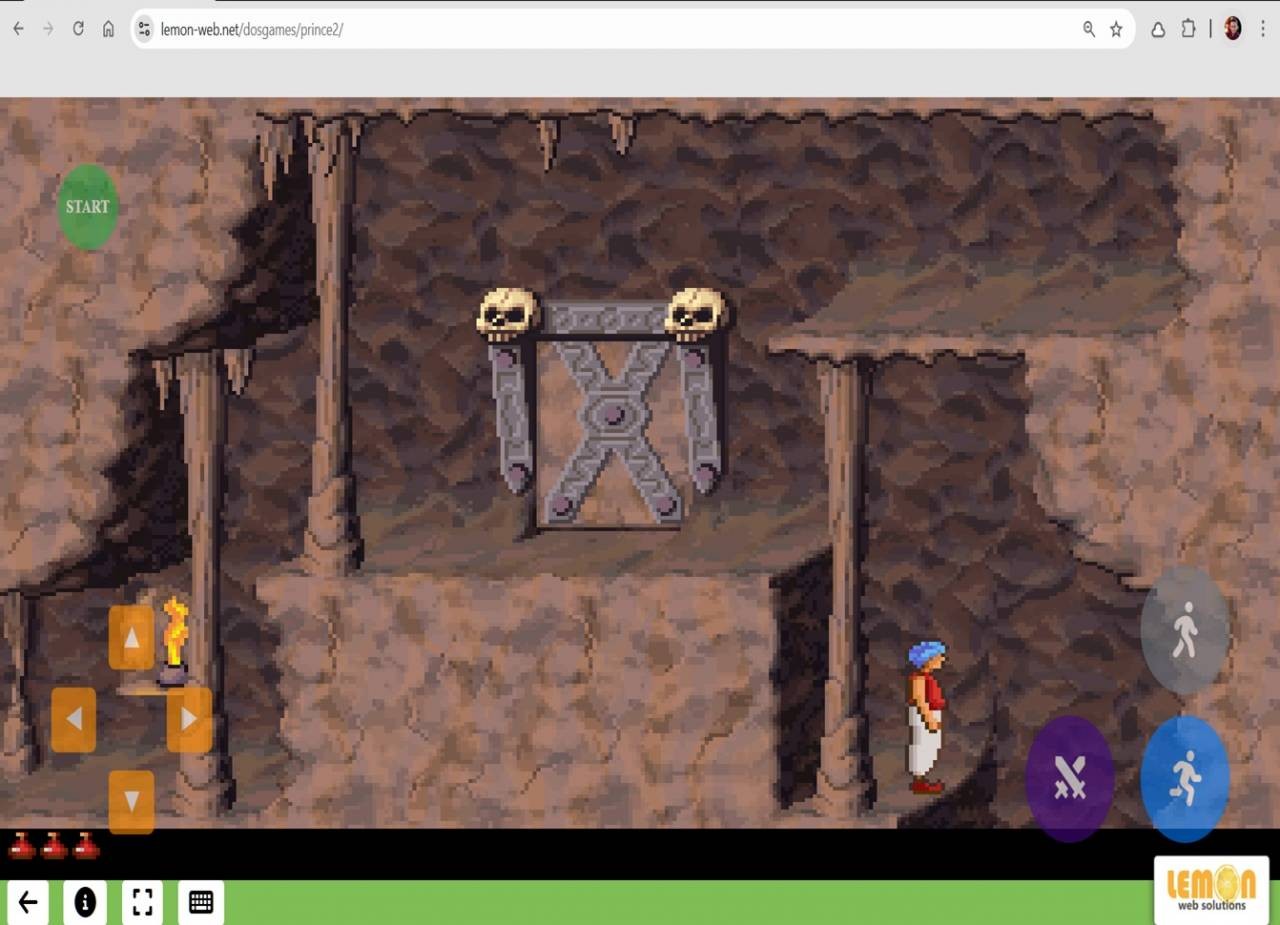The width and height of the screenshot is (1280, 925).
Task: Open the zoom magnifier icon in address bar
Action: pos(1089,29)
